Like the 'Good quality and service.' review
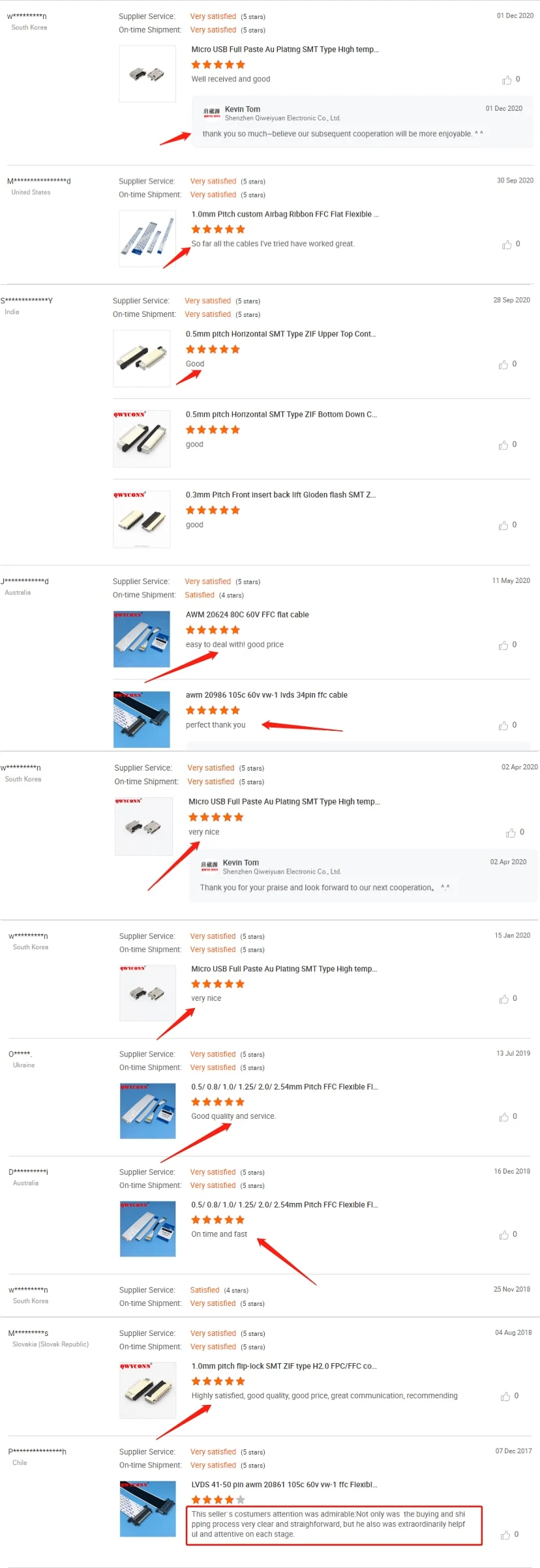This screenshot has height=1568, width=540. (x=504, y=1117)
